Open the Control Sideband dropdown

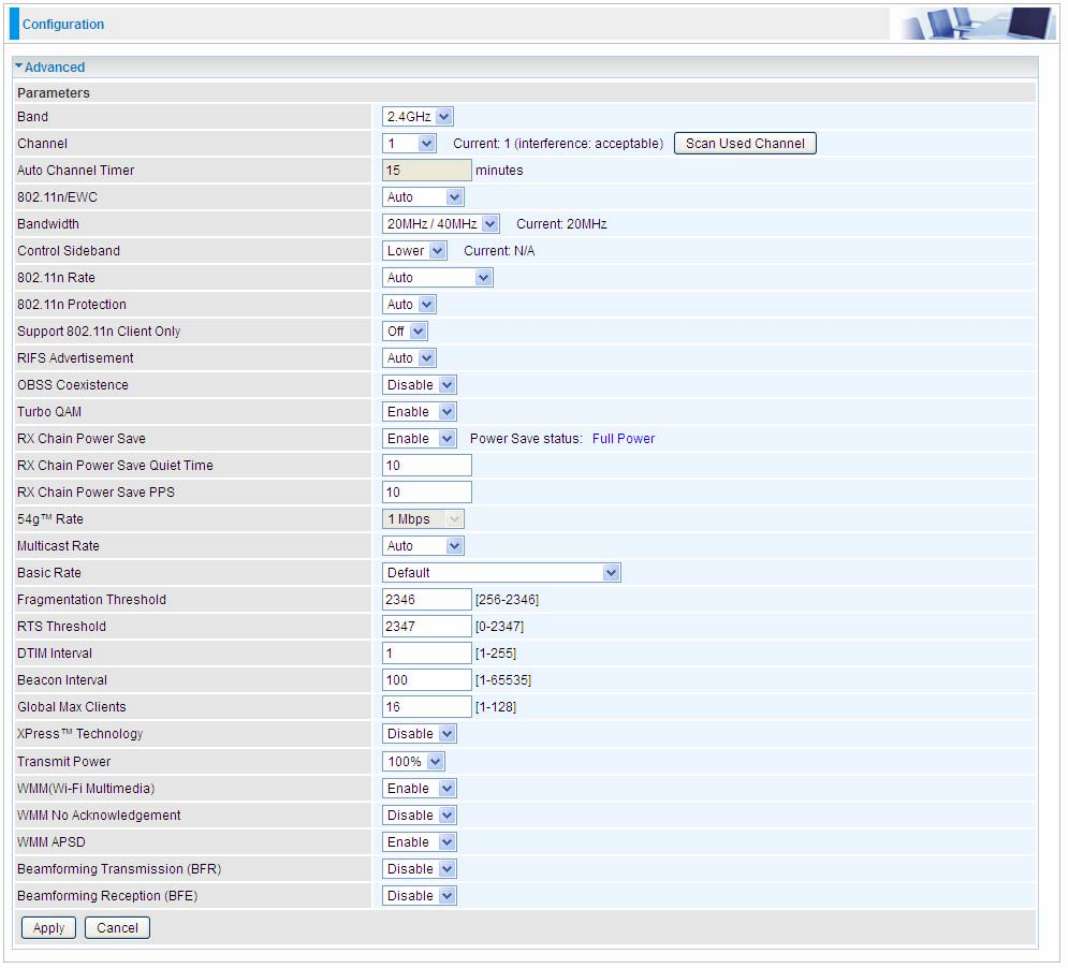click(x=415, y=251)
